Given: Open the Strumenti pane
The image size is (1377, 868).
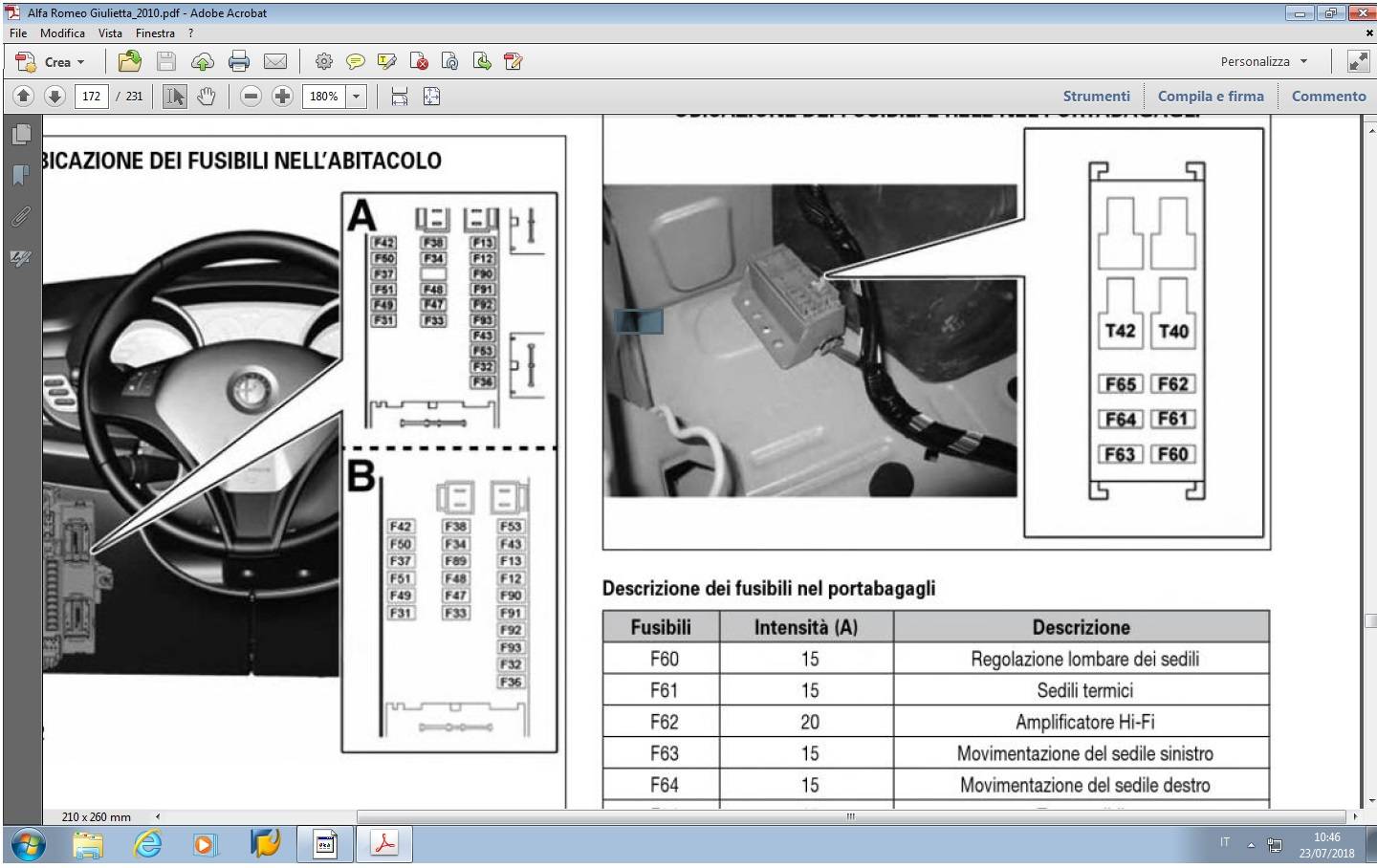Looking at the screenshot, I should pos(1096,97).
